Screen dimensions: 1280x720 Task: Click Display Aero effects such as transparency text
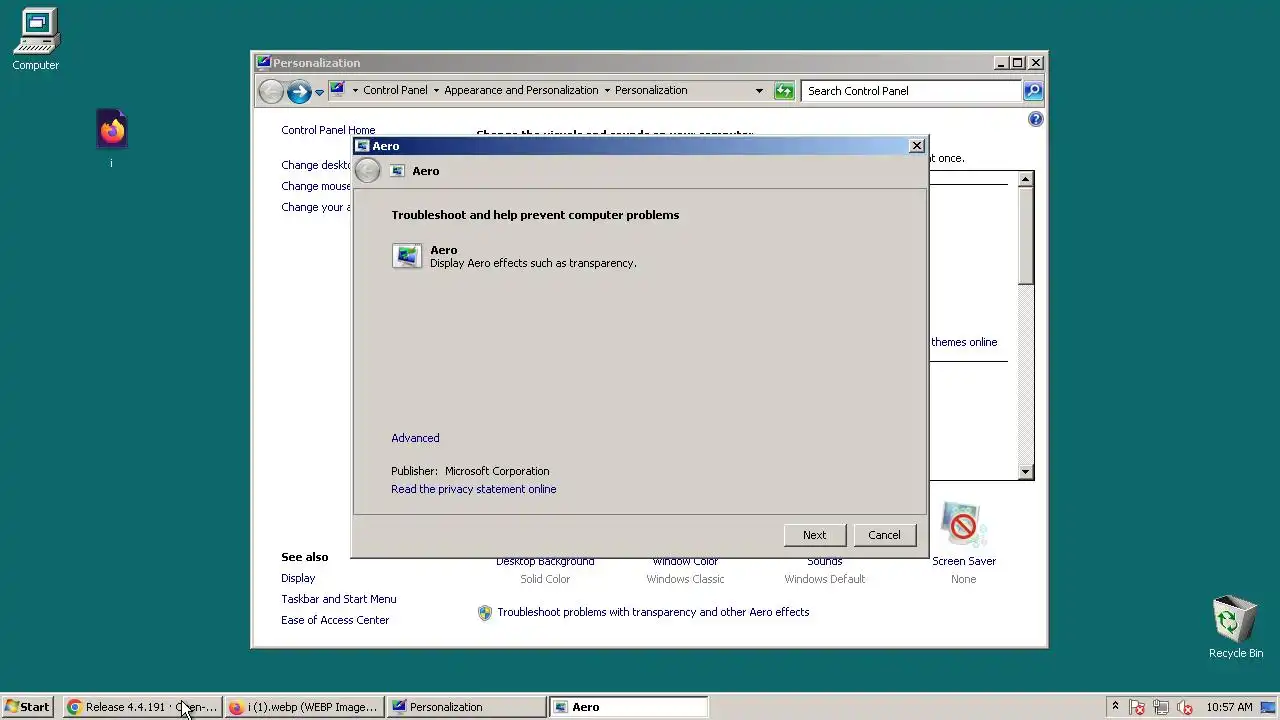click(x=533, y=263)
